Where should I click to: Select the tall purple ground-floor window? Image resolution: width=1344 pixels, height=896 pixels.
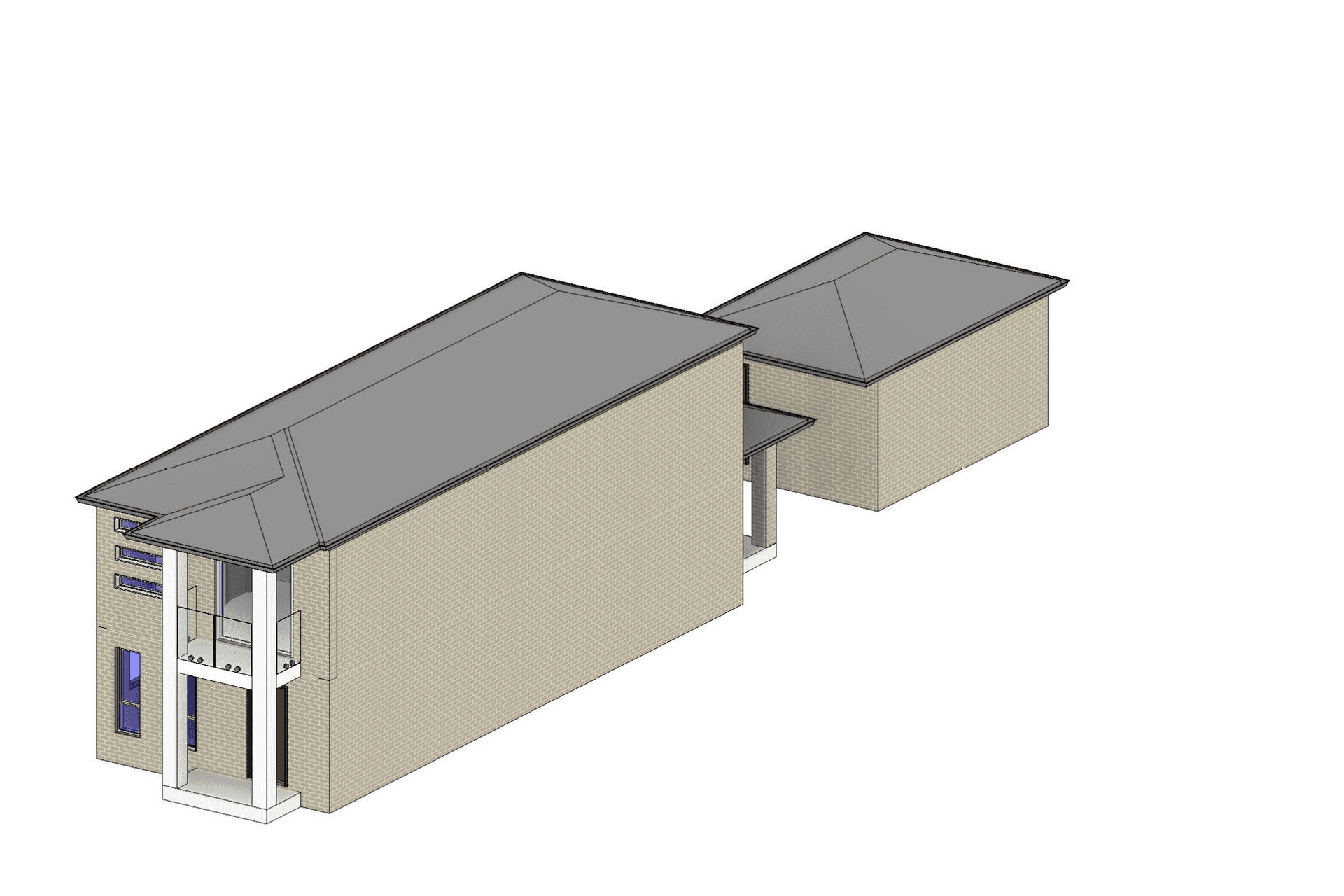click(x=129, y=692)
